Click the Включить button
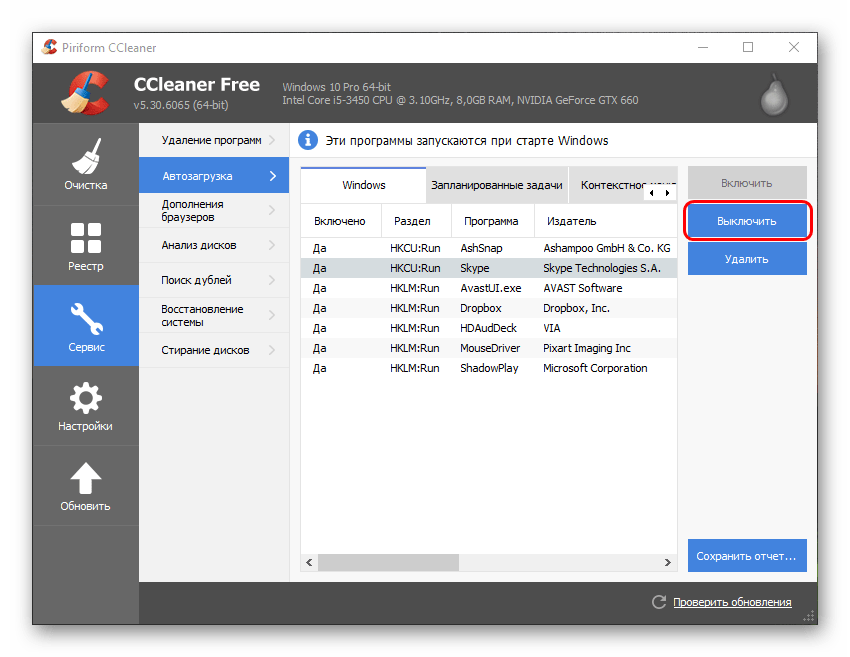 point(747,183)
